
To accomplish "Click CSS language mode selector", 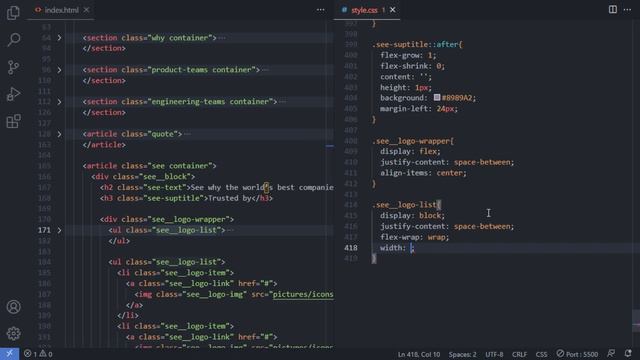I will click(x=541, y=354).
